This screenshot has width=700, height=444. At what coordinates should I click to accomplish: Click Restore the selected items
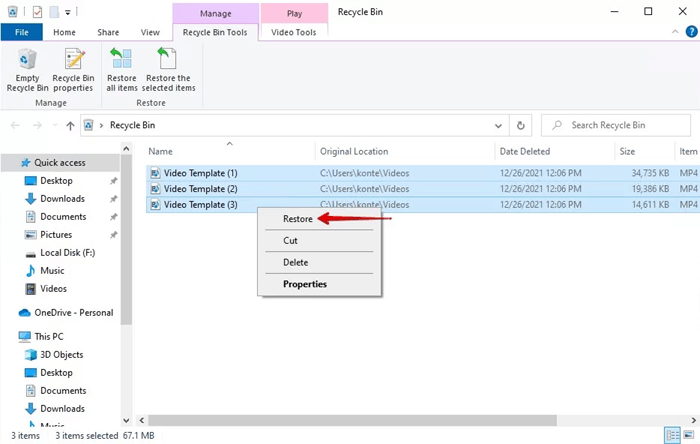(x=168, y=71)
